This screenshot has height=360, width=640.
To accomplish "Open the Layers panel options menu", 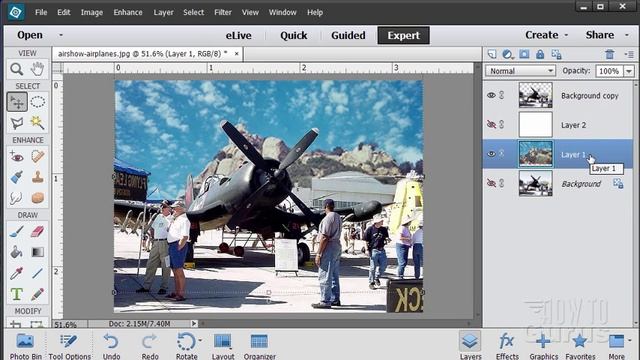I will click(629, 54).
